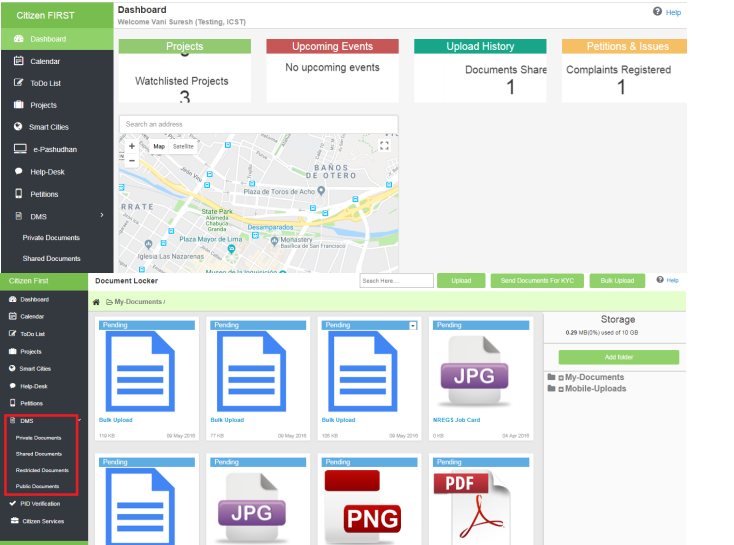Click the map zoom in plus button
The width and height of the screenshot is (734, 545).
click(132, 146)
